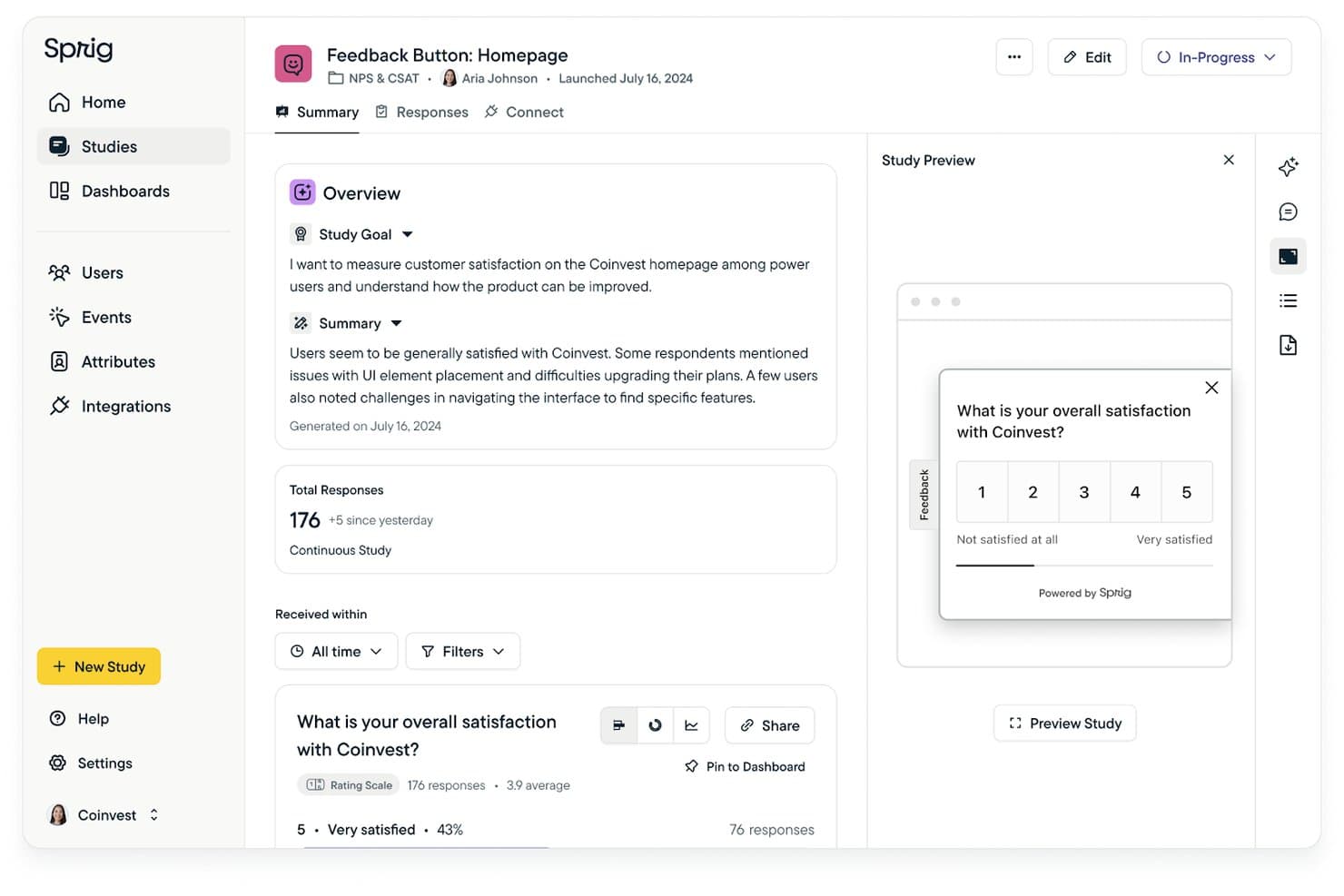The image size is (1344, 896).
Task: Close the Study Preview panel
Action: [1229, 160]
